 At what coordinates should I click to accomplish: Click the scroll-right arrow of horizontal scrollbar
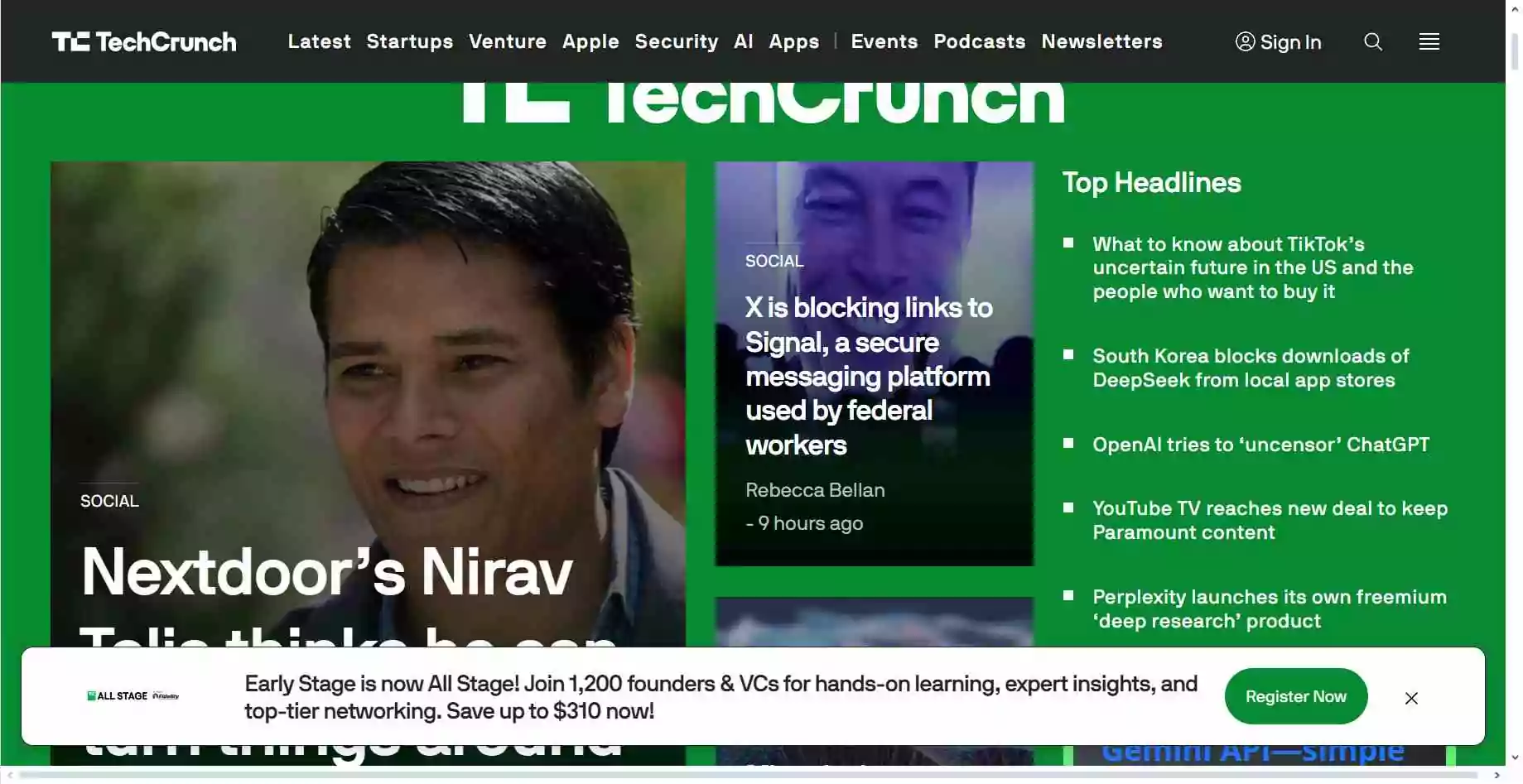click(x=1496, y=776)
